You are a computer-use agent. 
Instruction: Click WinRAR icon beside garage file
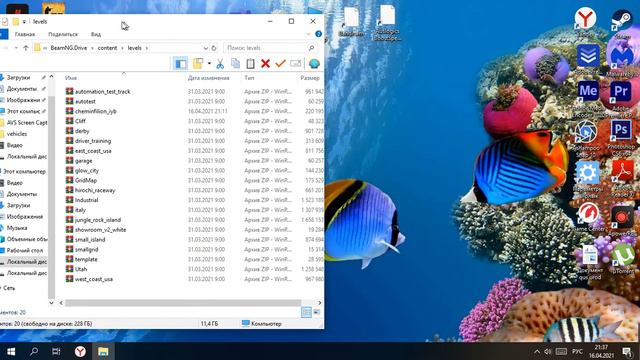tap(69, 160)
